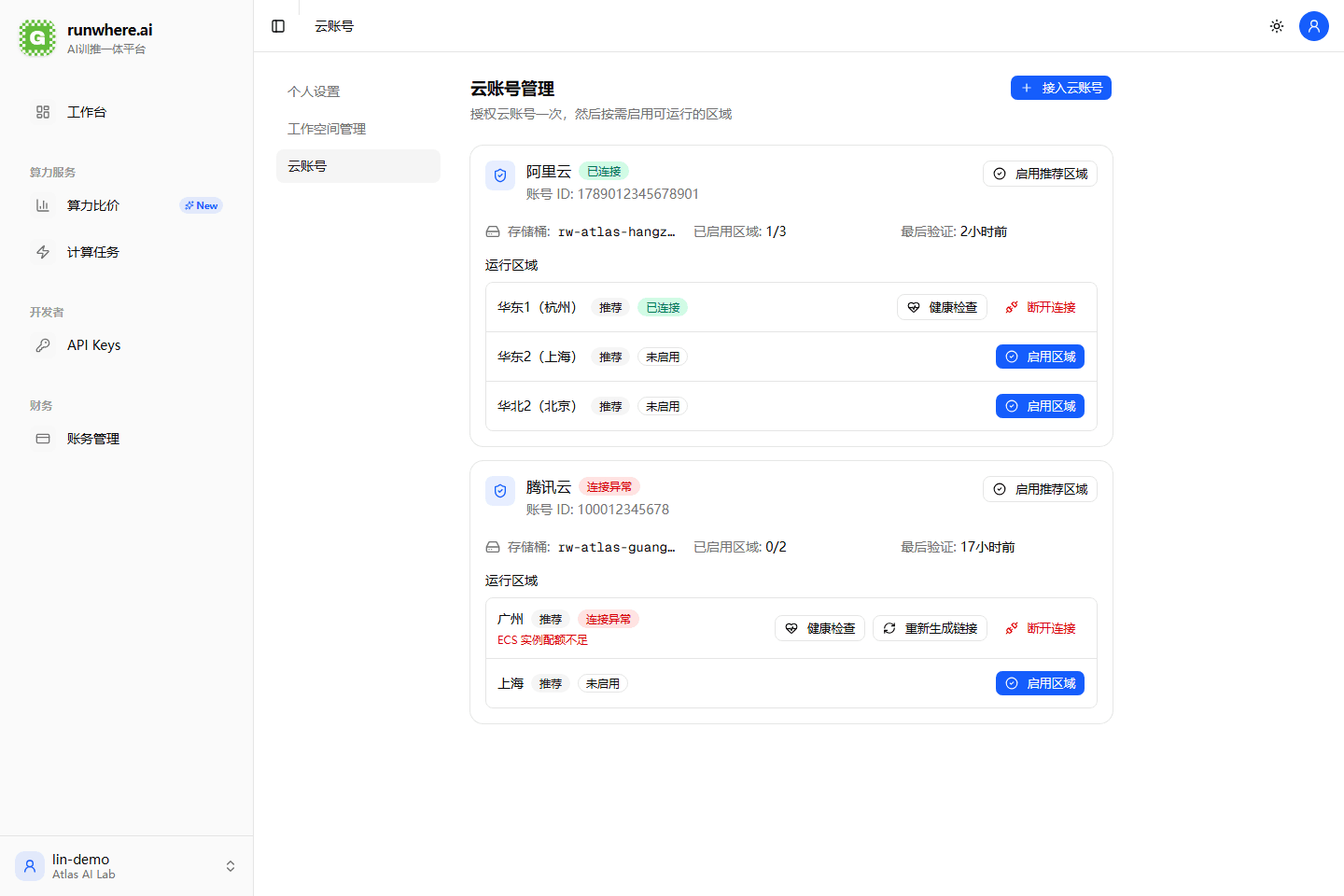Open the user avatar menu
Viewport: 1344px width, 896px height.
1314,26
